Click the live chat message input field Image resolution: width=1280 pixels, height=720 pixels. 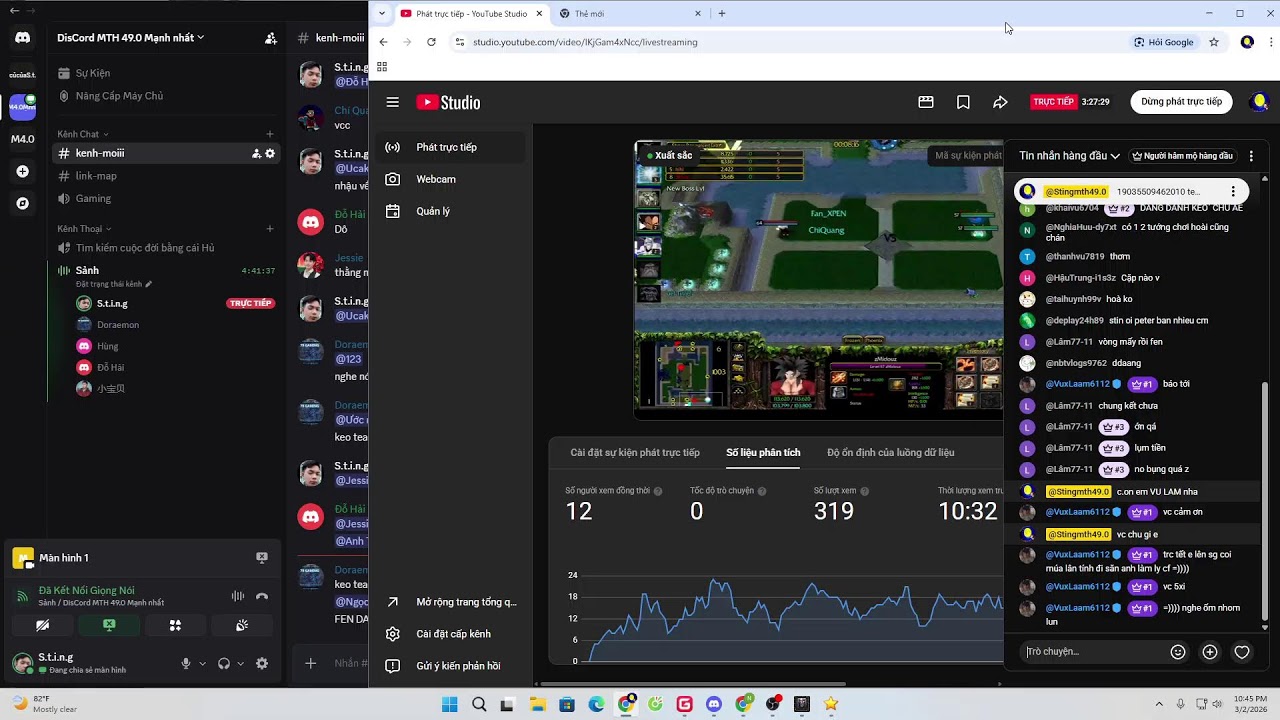(1093, 652)
